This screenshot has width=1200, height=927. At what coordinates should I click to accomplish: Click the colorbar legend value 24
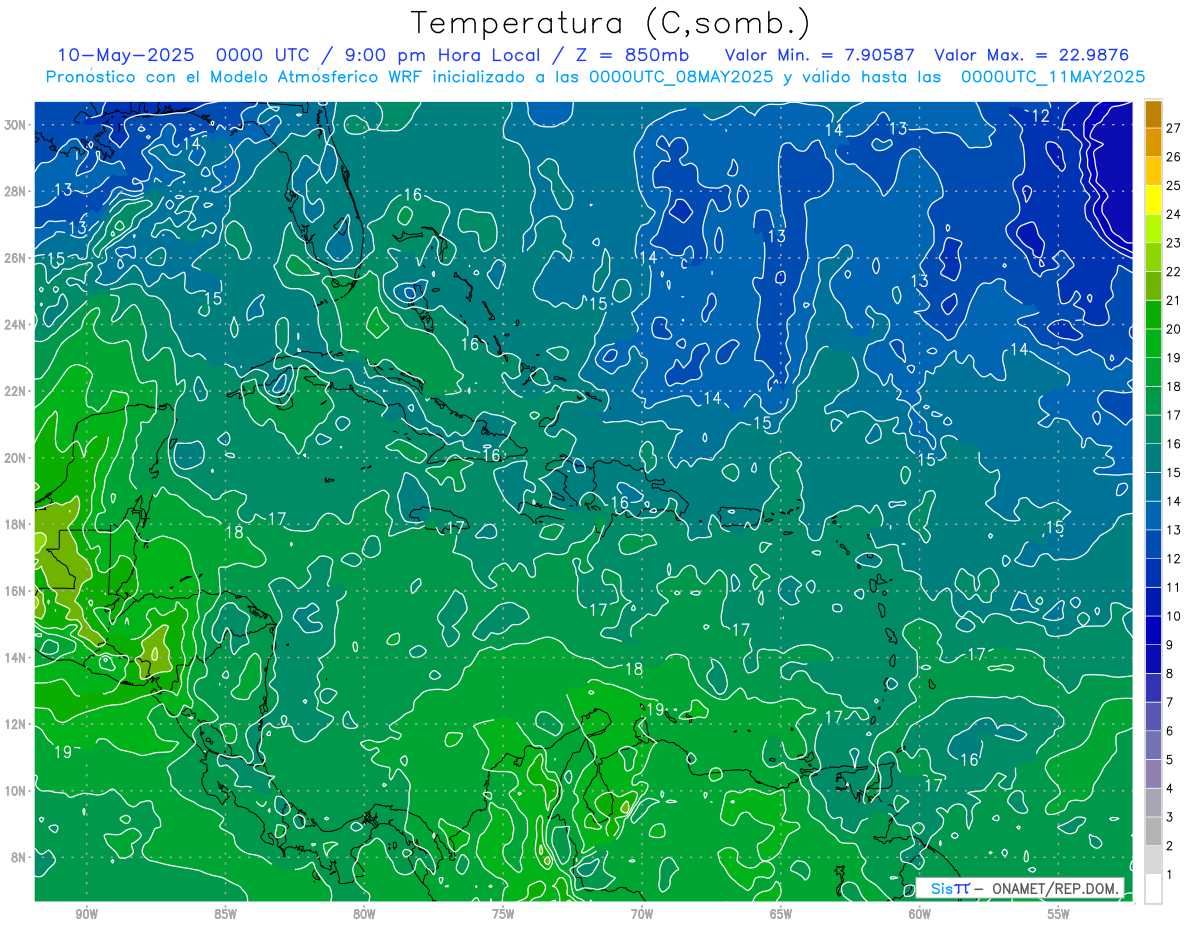1174,214
